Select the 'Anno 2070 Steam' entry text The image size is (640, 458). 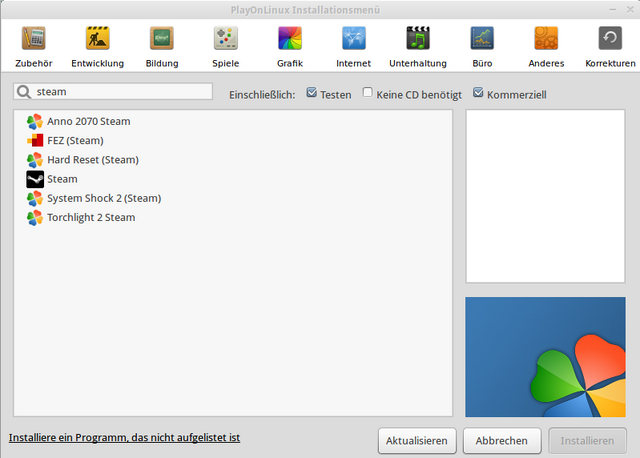tap(89, 122)
